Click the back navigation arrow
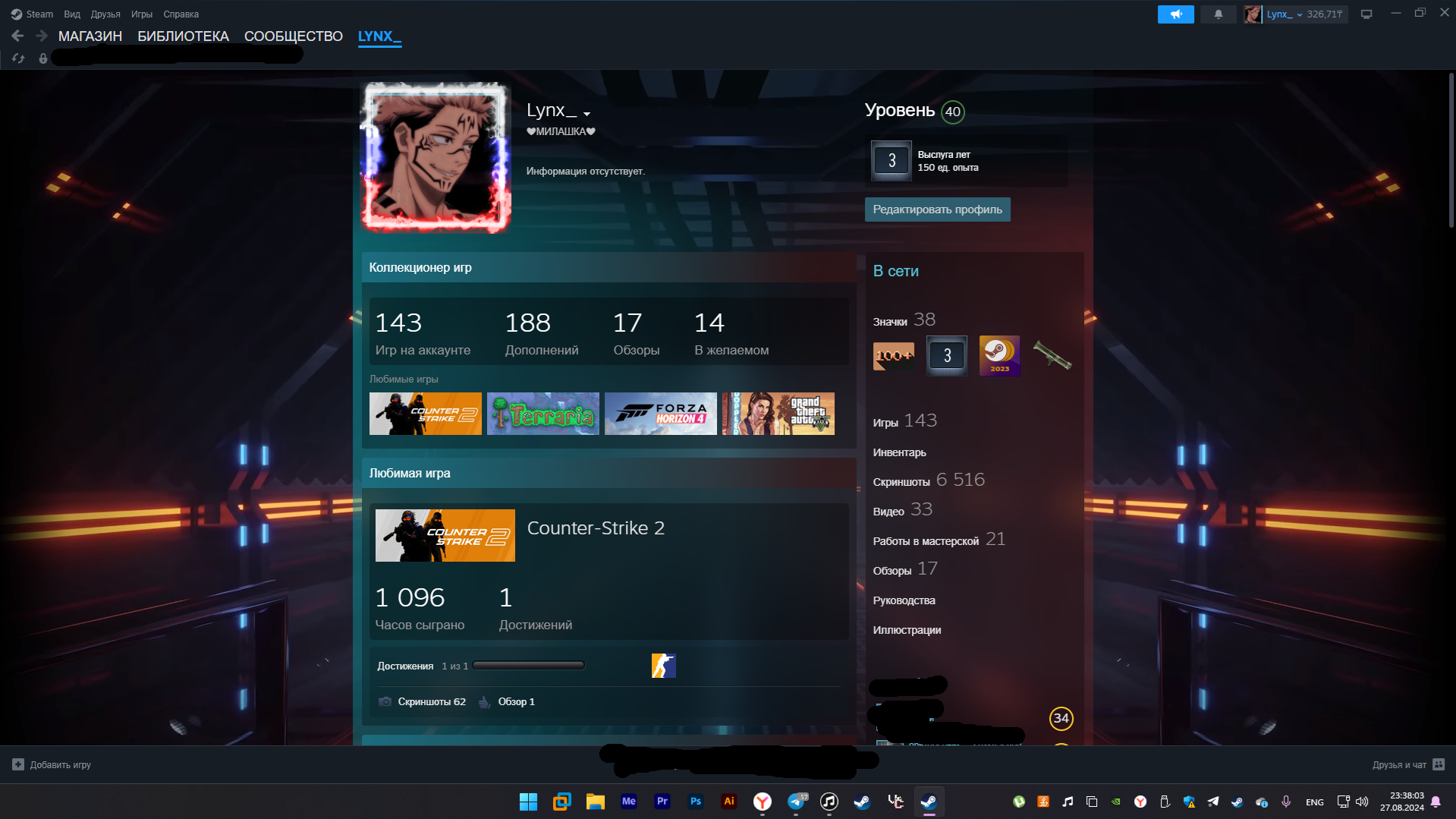 tap(18, 36)
